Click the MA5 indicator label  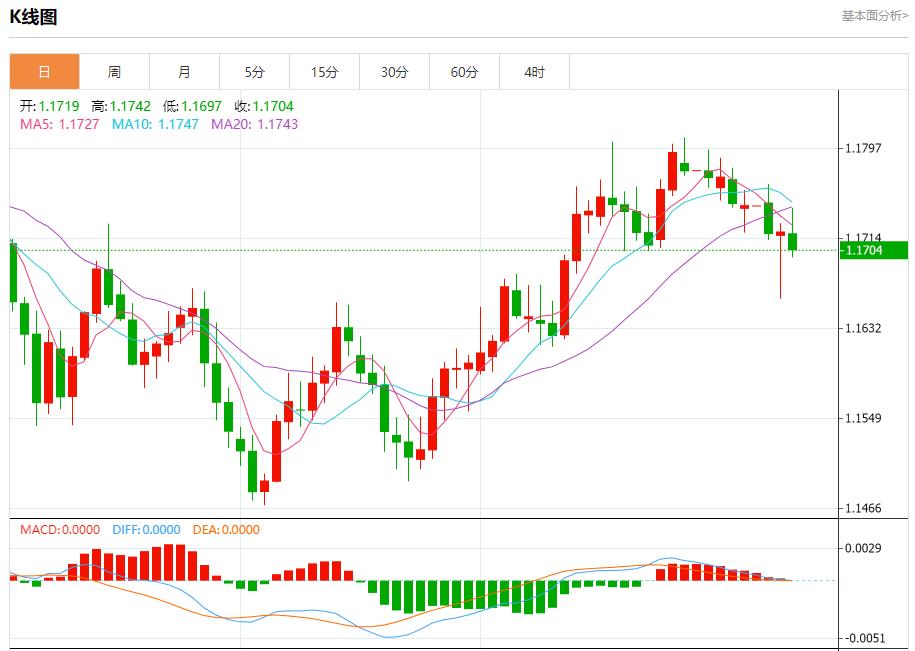[x=59, y=124]
